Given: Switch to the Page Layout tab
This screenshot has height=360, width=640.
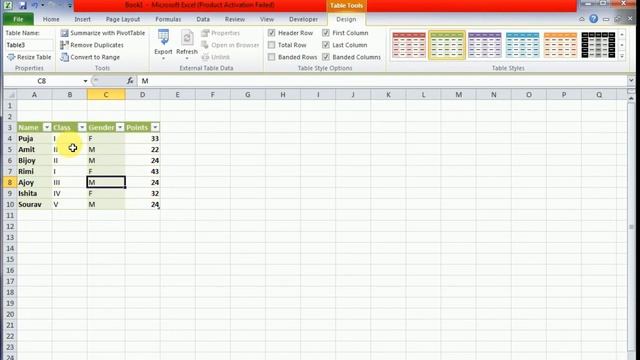Looking at the screenshot, I should point(123,19).
